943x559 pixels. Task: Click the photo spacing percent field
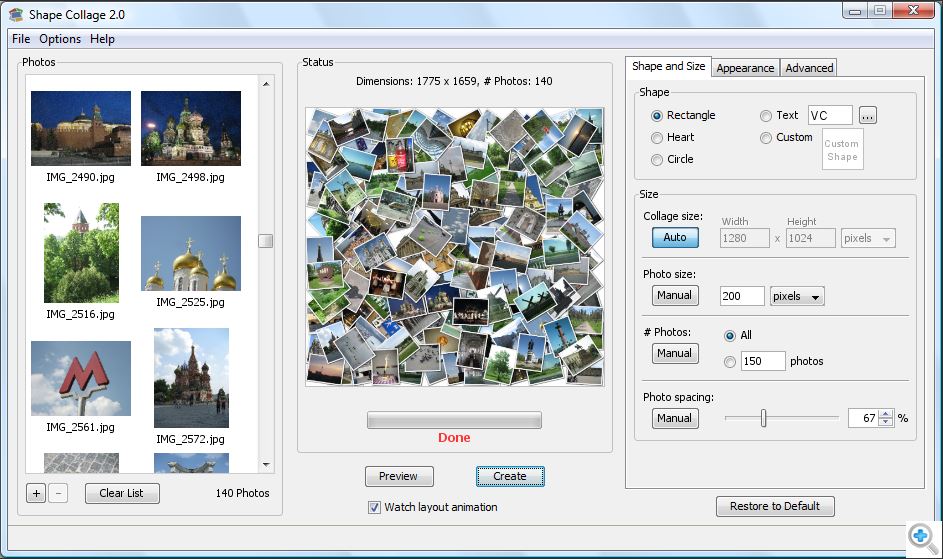[x=864, y=418]
